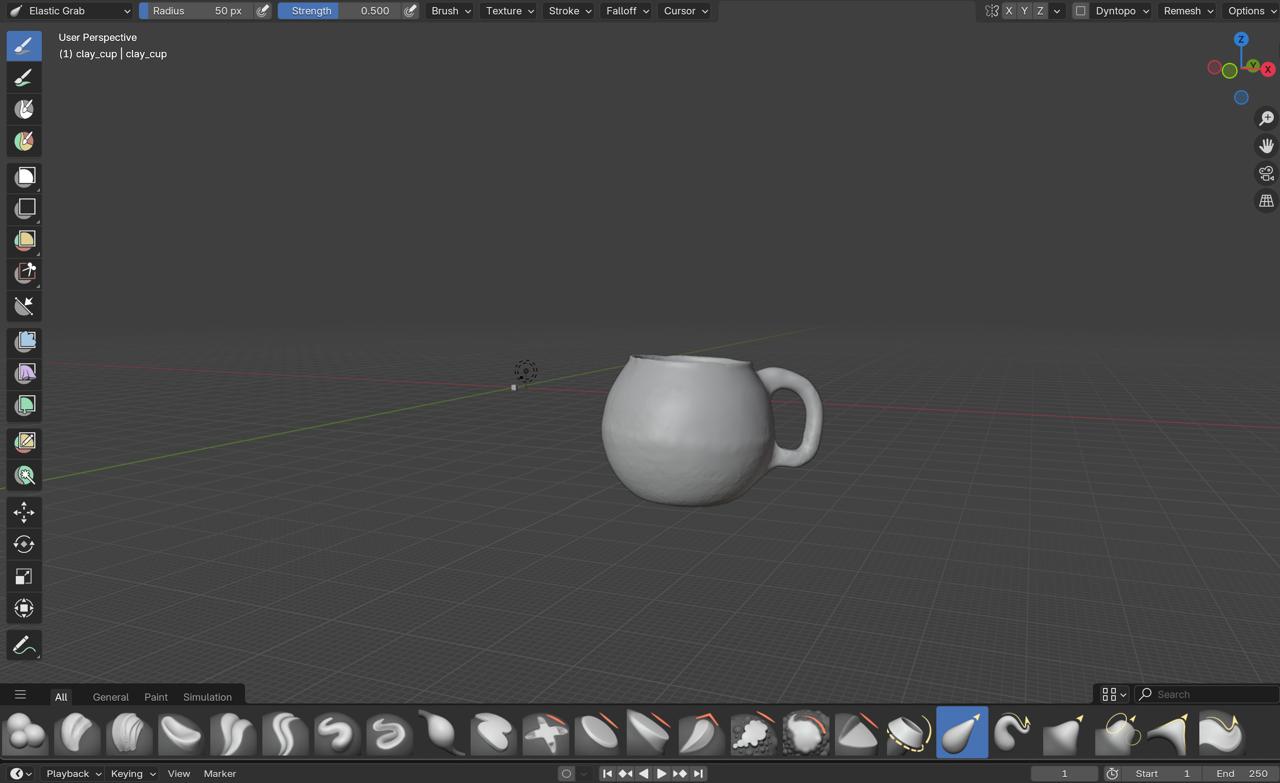Select the Line Project tool

(24, 305)
